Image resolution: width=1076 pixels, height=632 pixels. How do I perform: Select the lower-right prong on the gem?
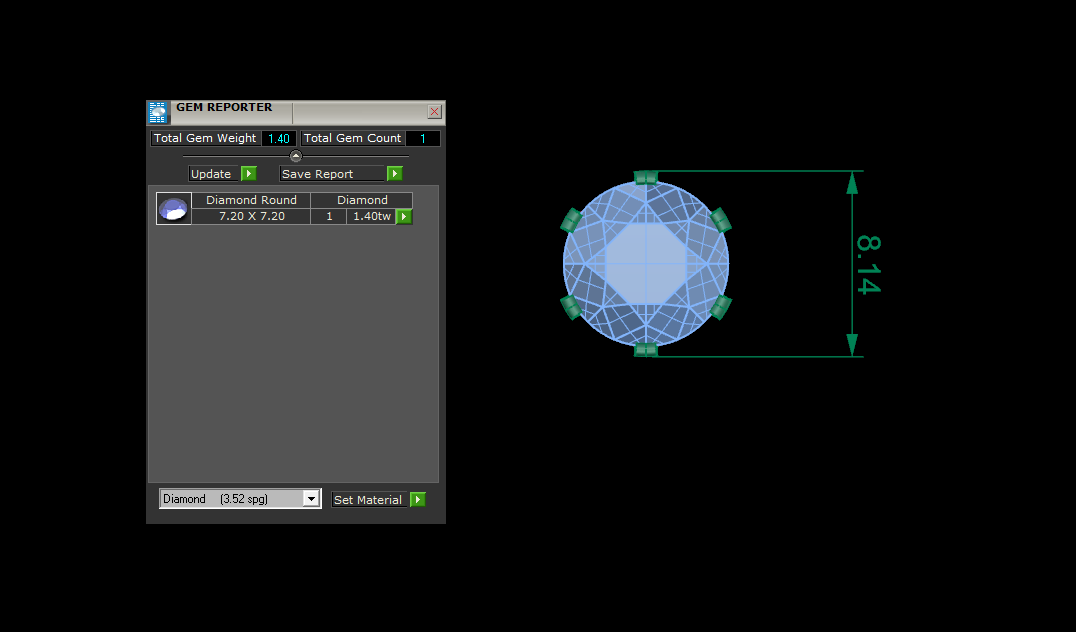tap(721, 307)
